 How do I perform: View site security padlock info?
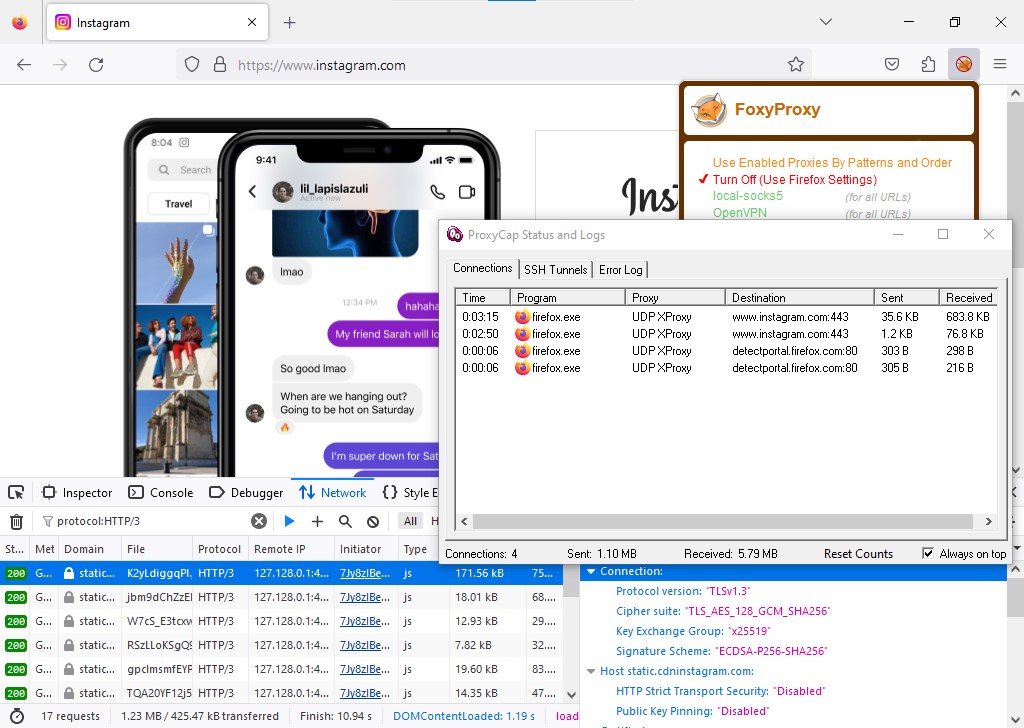tap(220, 65)
